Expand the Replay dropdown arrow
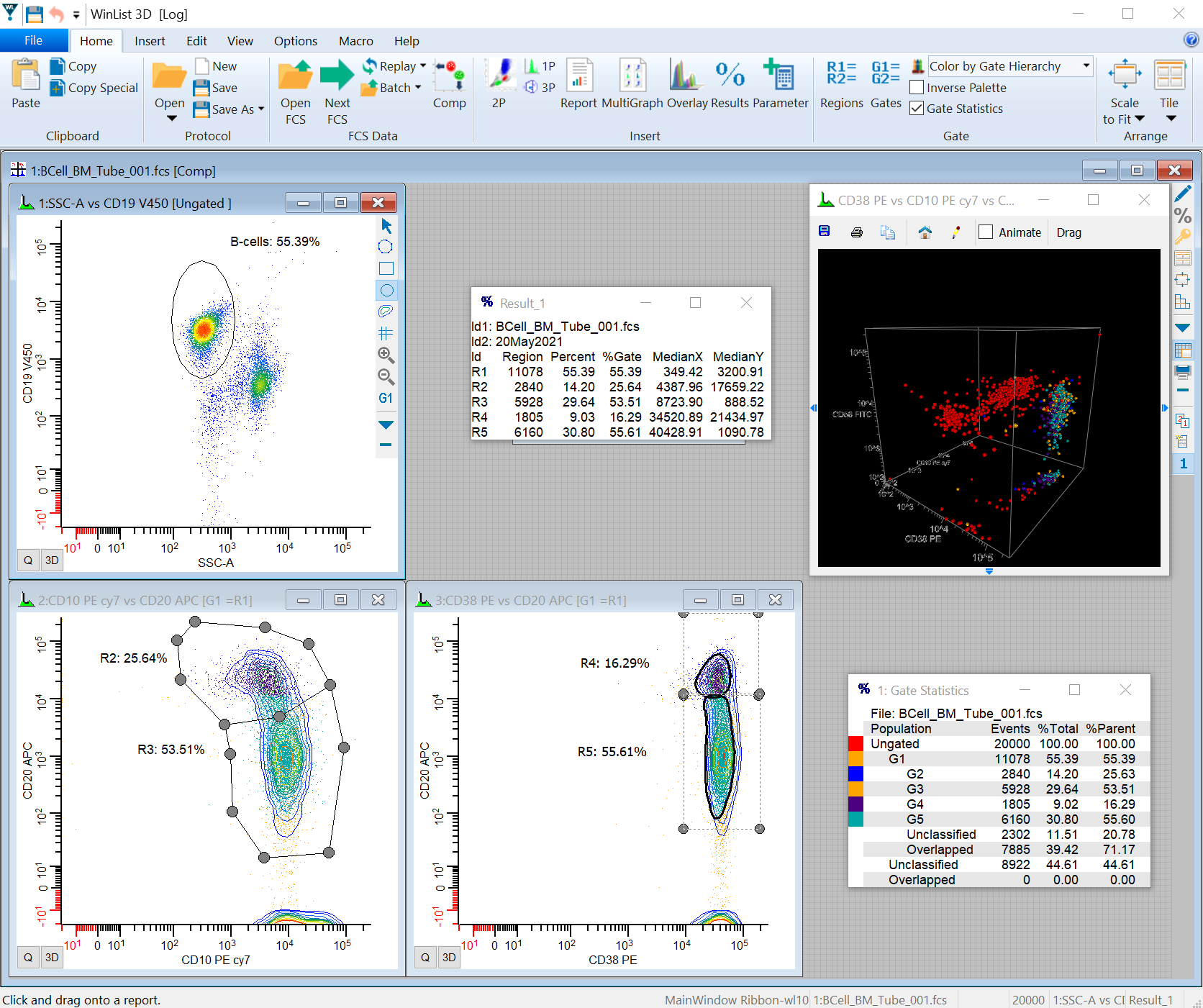Screen dimensions: 1203x1008 point(423,66)
